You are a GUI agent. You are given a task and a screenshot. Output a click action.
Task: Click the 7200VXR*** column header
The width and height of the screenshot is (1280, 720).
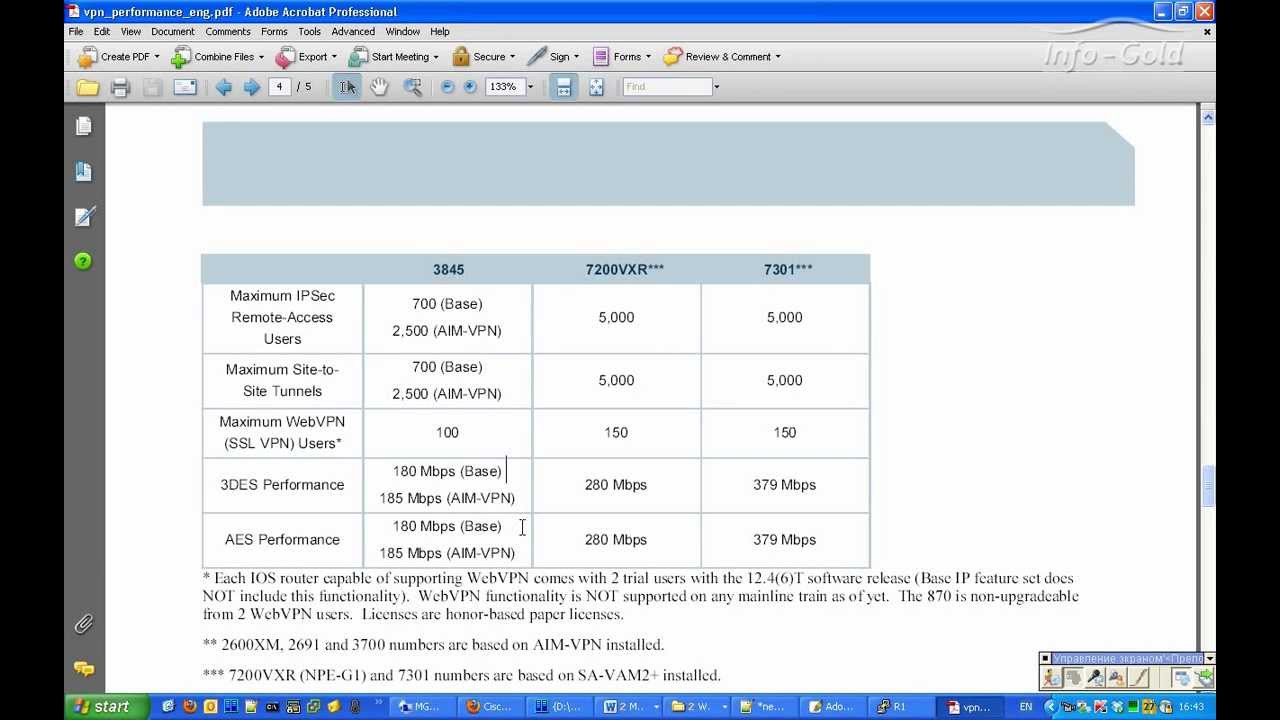625,270
